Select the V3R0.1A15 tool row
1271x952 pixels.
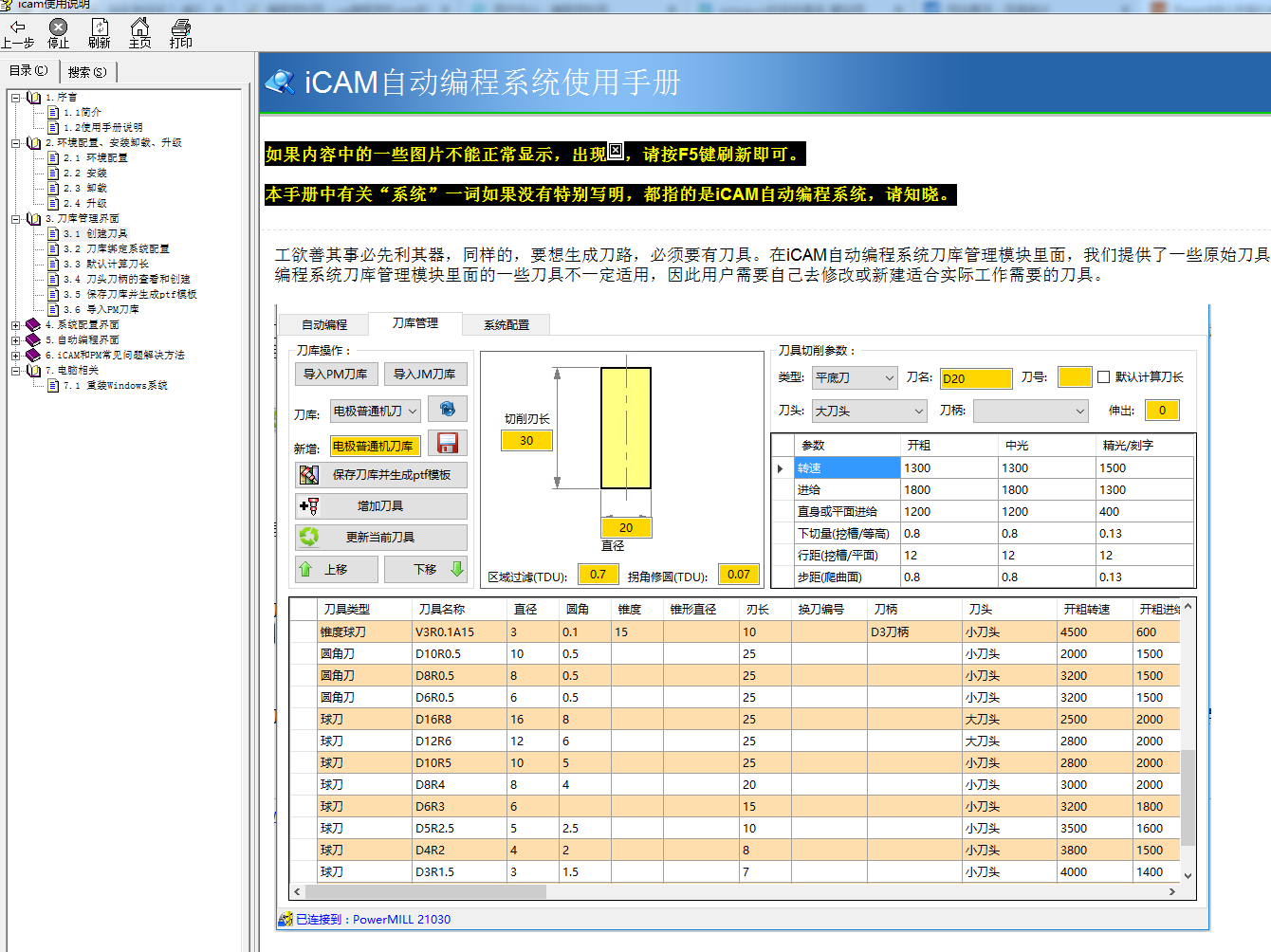[736, 632]
